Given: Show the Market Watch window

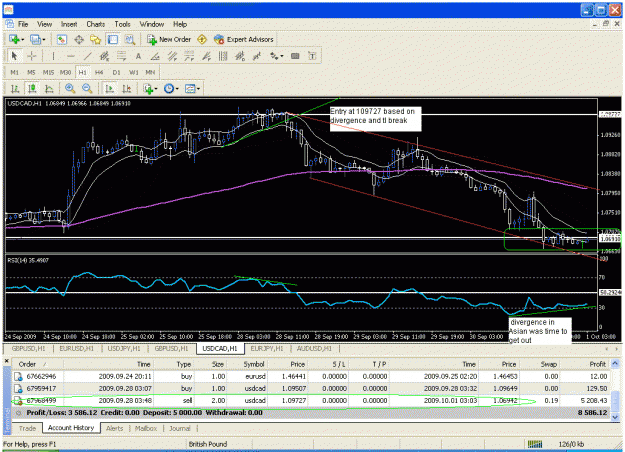Looking at the screenshot, I should point(61,39).
